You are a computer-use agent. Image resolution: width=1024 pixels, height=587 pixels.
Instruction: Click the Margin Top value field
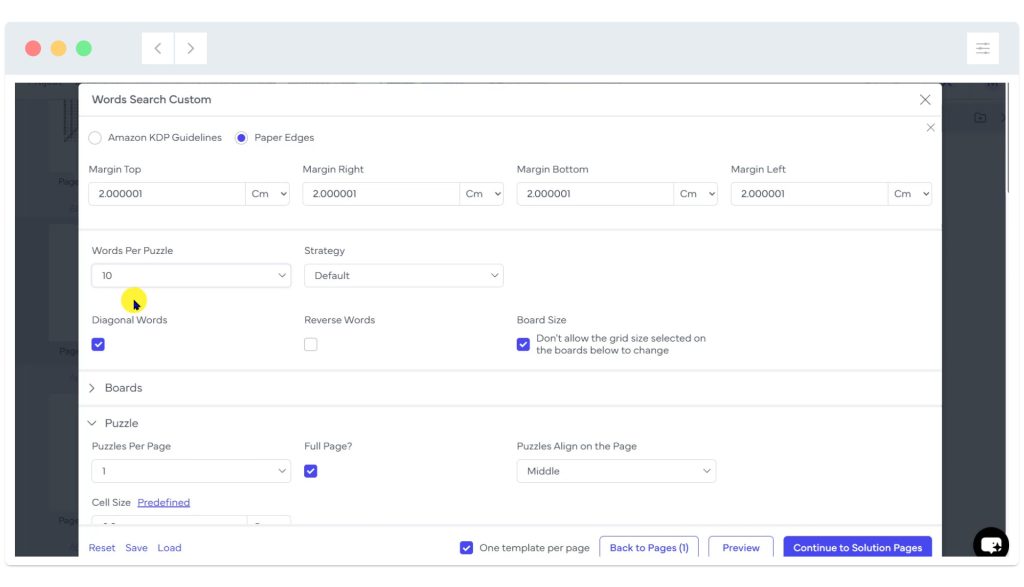167,194
